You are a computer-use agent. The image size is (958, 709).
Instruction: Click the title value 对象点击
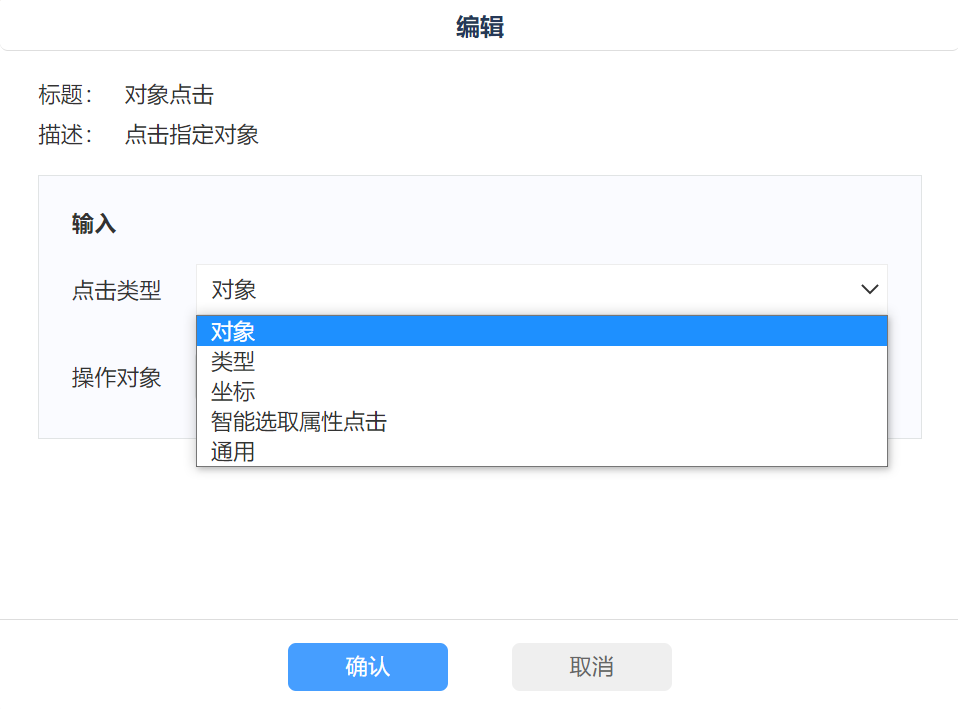pos(169,96)
